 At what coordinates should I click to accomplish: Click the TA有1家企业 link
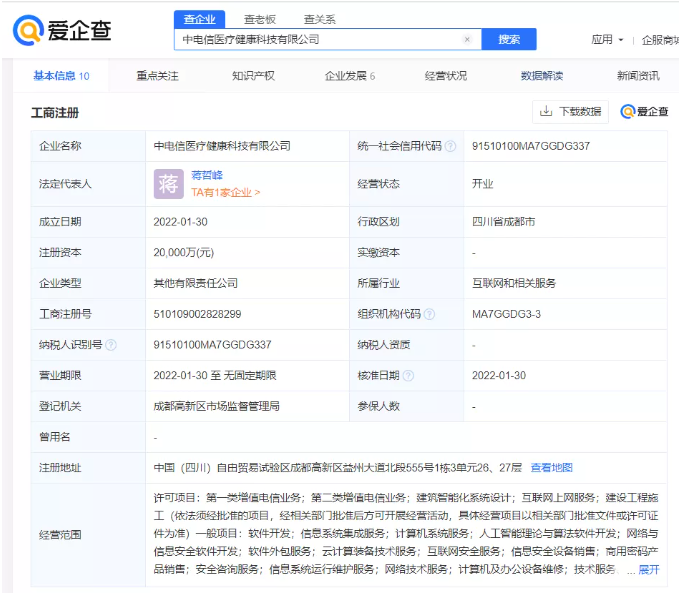point(225,193)
